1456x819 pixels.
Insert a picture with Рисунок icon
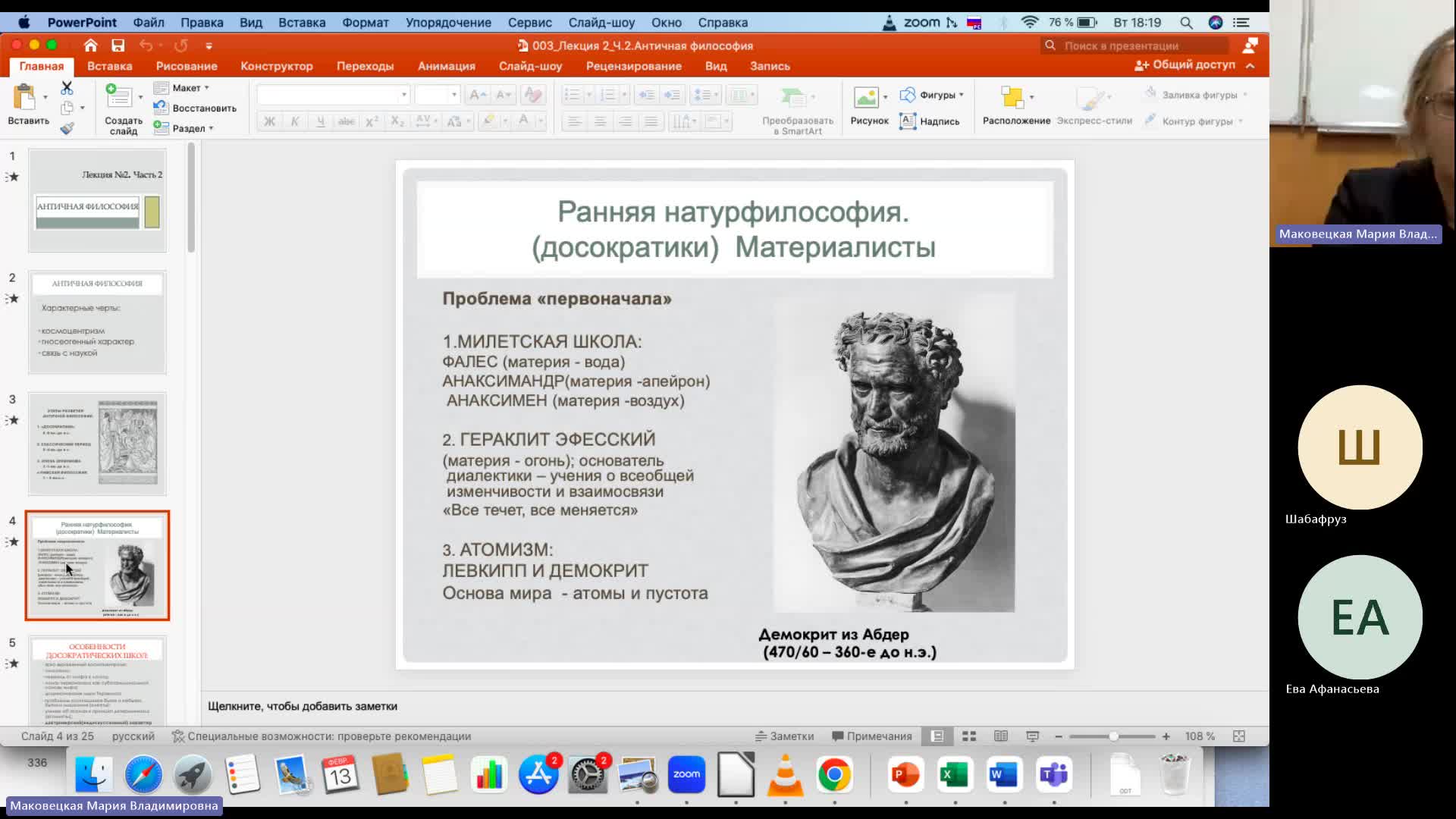866,97
